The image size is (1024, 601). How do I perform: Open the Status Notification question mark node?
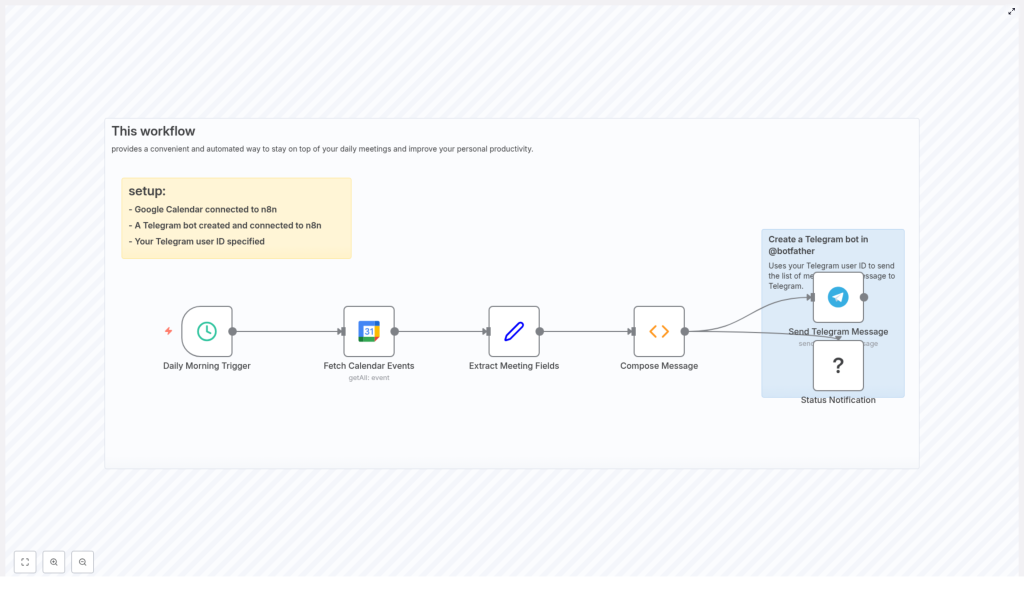coord(838,366)
